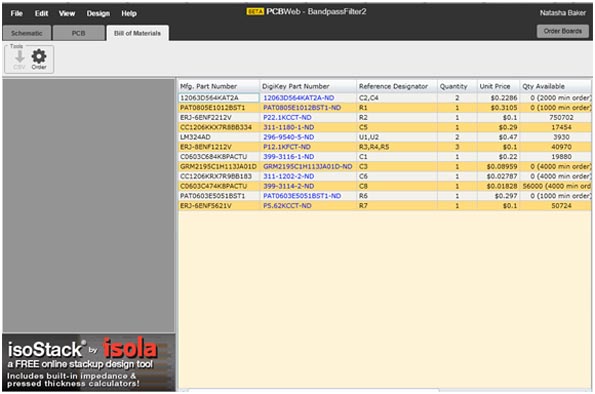Click the $0.47 unit price cell
The image size is (595, 394).
point(498,137)
